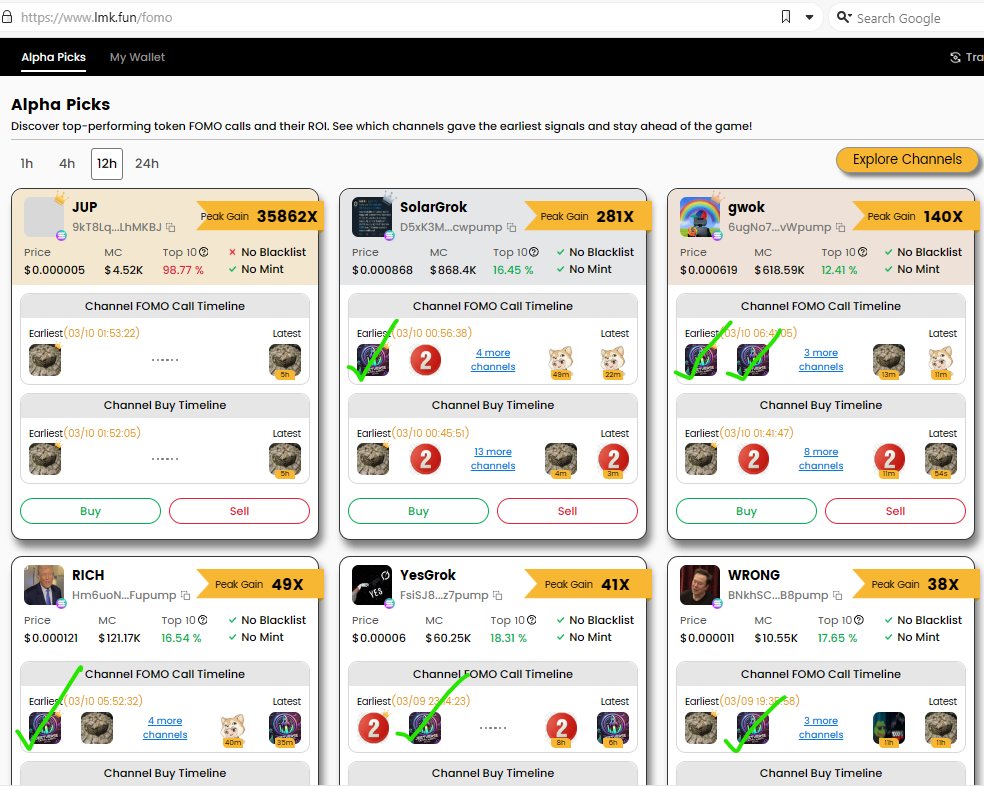Click the WRONG Peak Gain 38X badge
Image resolution: width=984 pixels, height=786 pixels.
click(915, 584)
